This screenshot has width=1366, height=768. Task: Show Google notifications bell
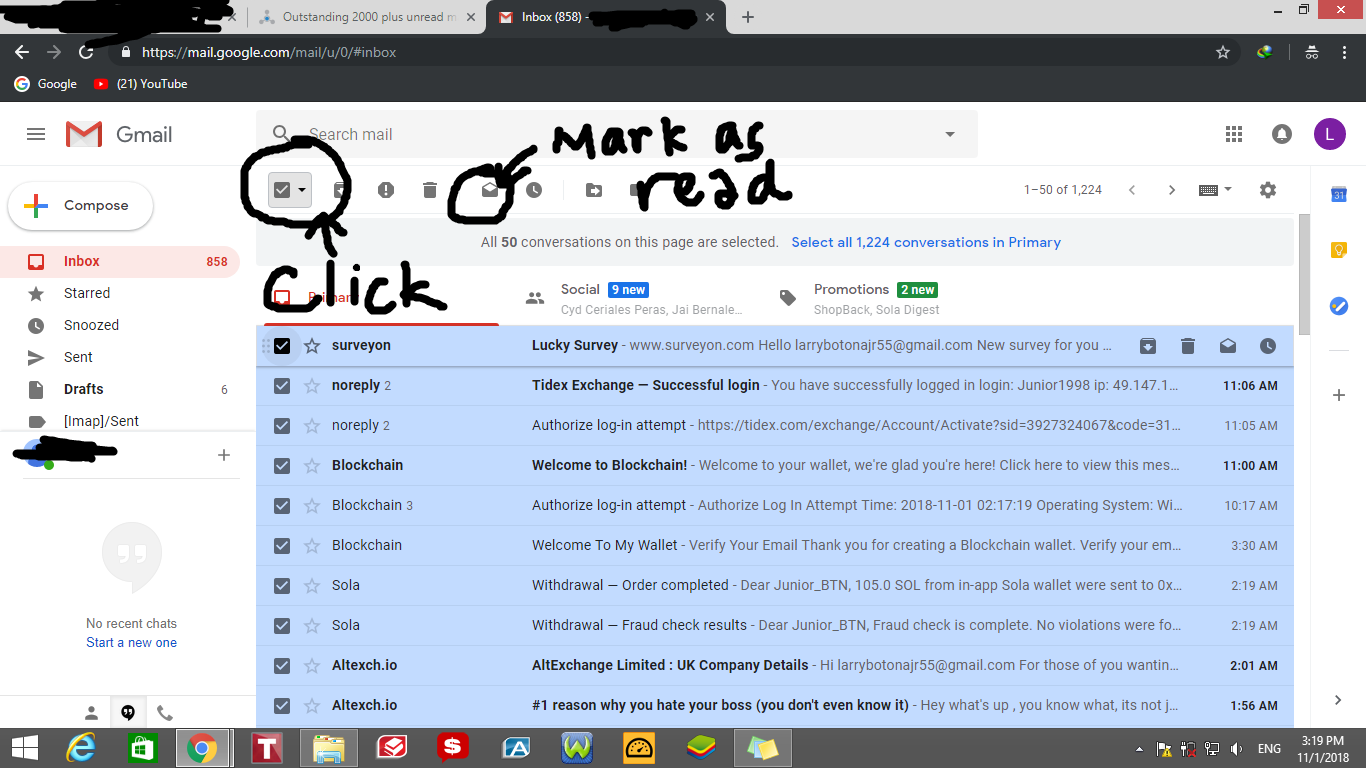[x=1281, y=134]
